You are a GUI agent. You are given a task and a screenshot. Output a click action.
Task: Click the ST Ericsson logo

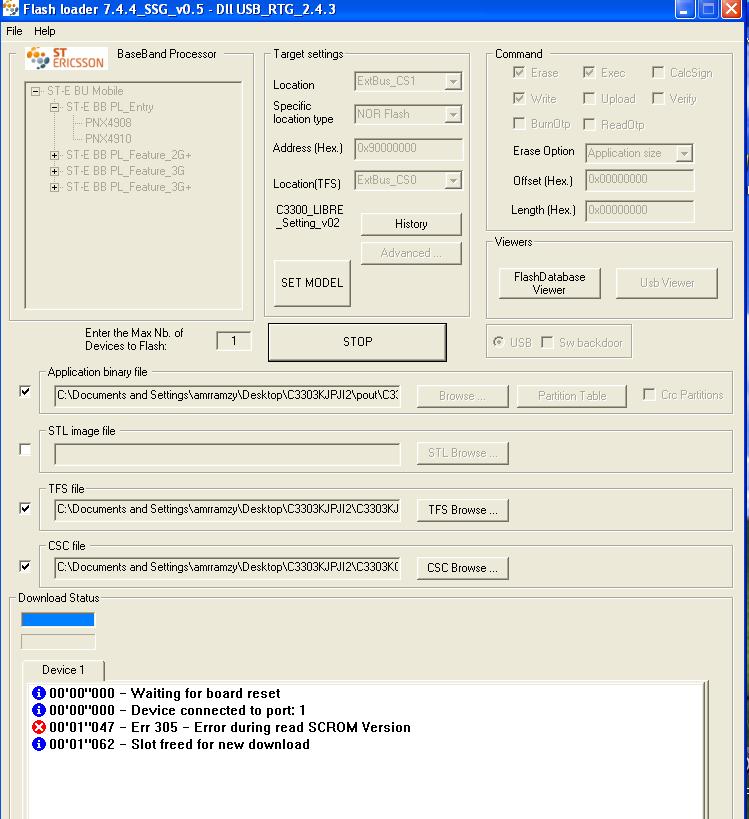click(66, 58)
